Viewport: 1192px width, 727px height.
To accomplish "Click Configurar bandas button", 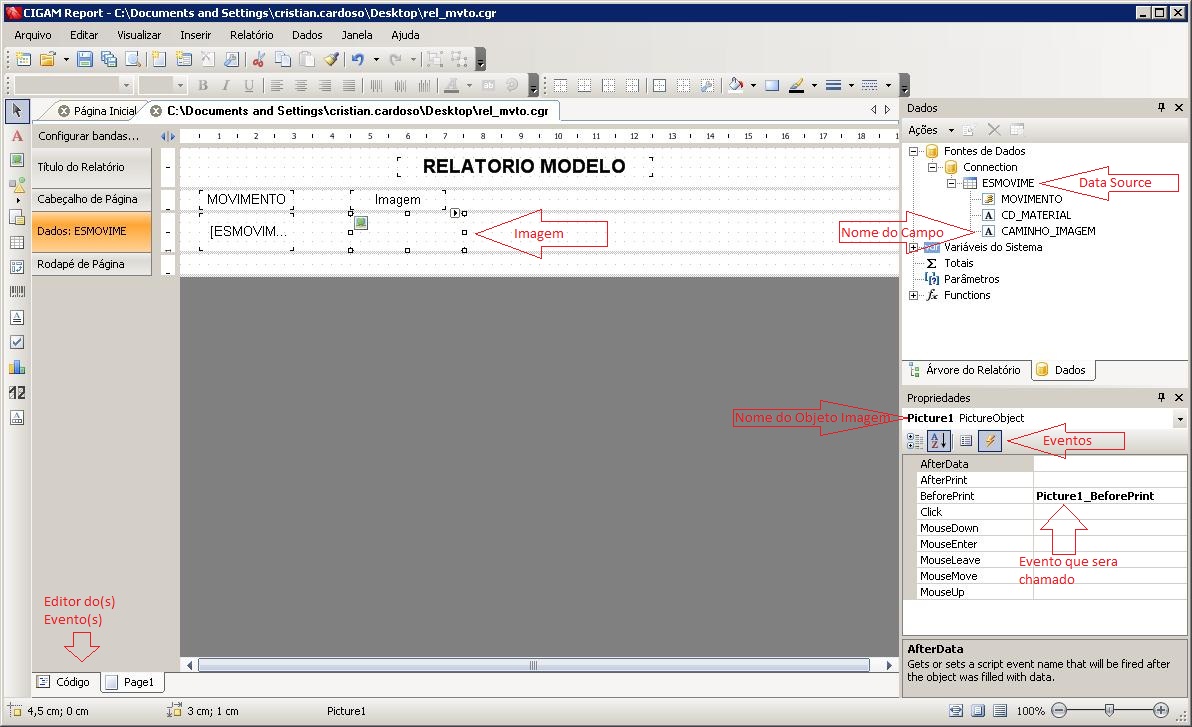I will point(89,136).
